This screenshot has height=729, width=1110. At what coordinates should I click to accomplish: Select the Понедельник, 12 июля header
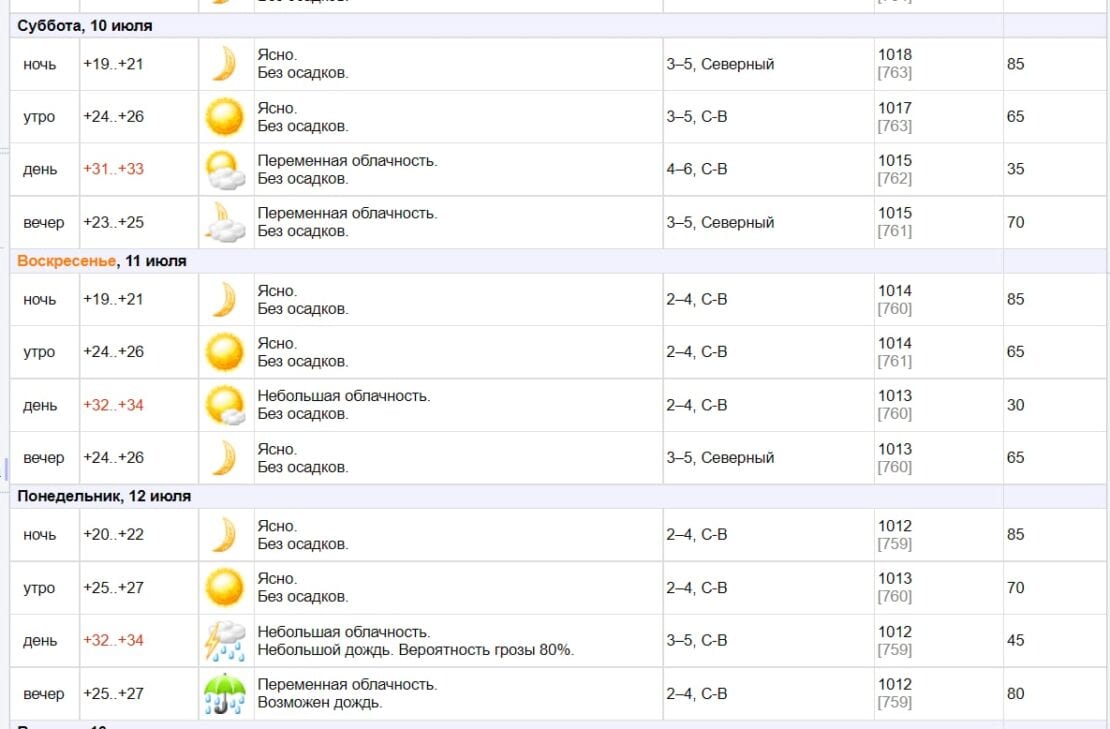pos(104,496)
